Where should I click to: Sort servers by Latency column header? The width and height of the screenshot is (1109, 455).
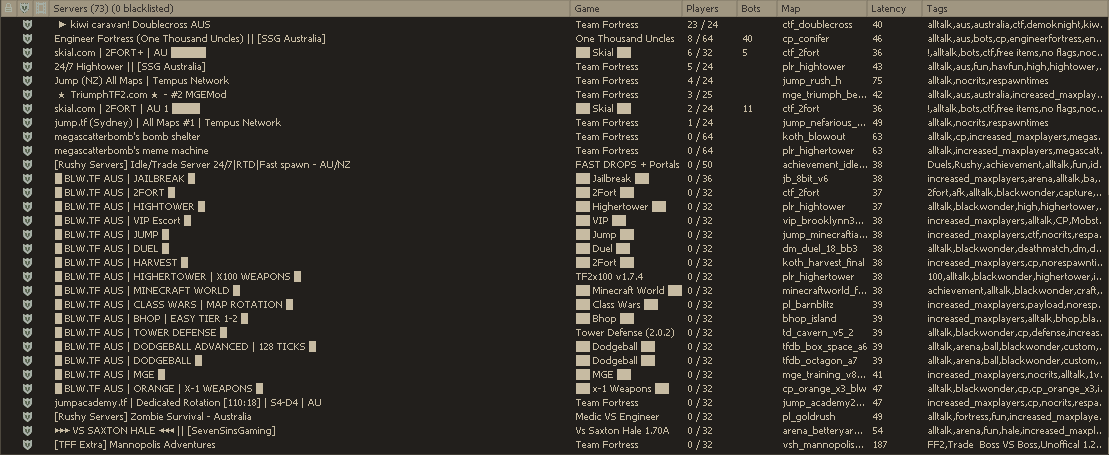click(x=895, y=8)
